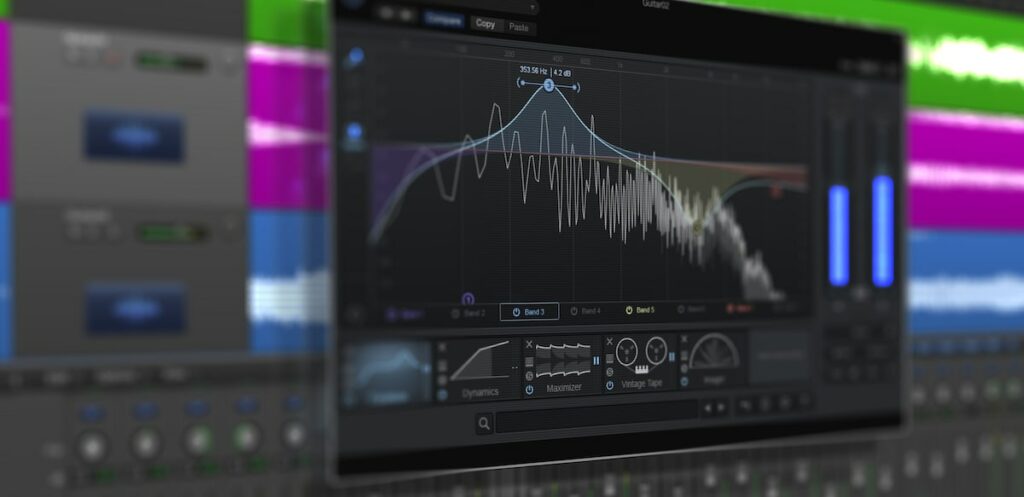This screenshot has width=1024, height=497.
Task: Click the Vintage Tape solo S icon
Action: (x=609, y=371)
